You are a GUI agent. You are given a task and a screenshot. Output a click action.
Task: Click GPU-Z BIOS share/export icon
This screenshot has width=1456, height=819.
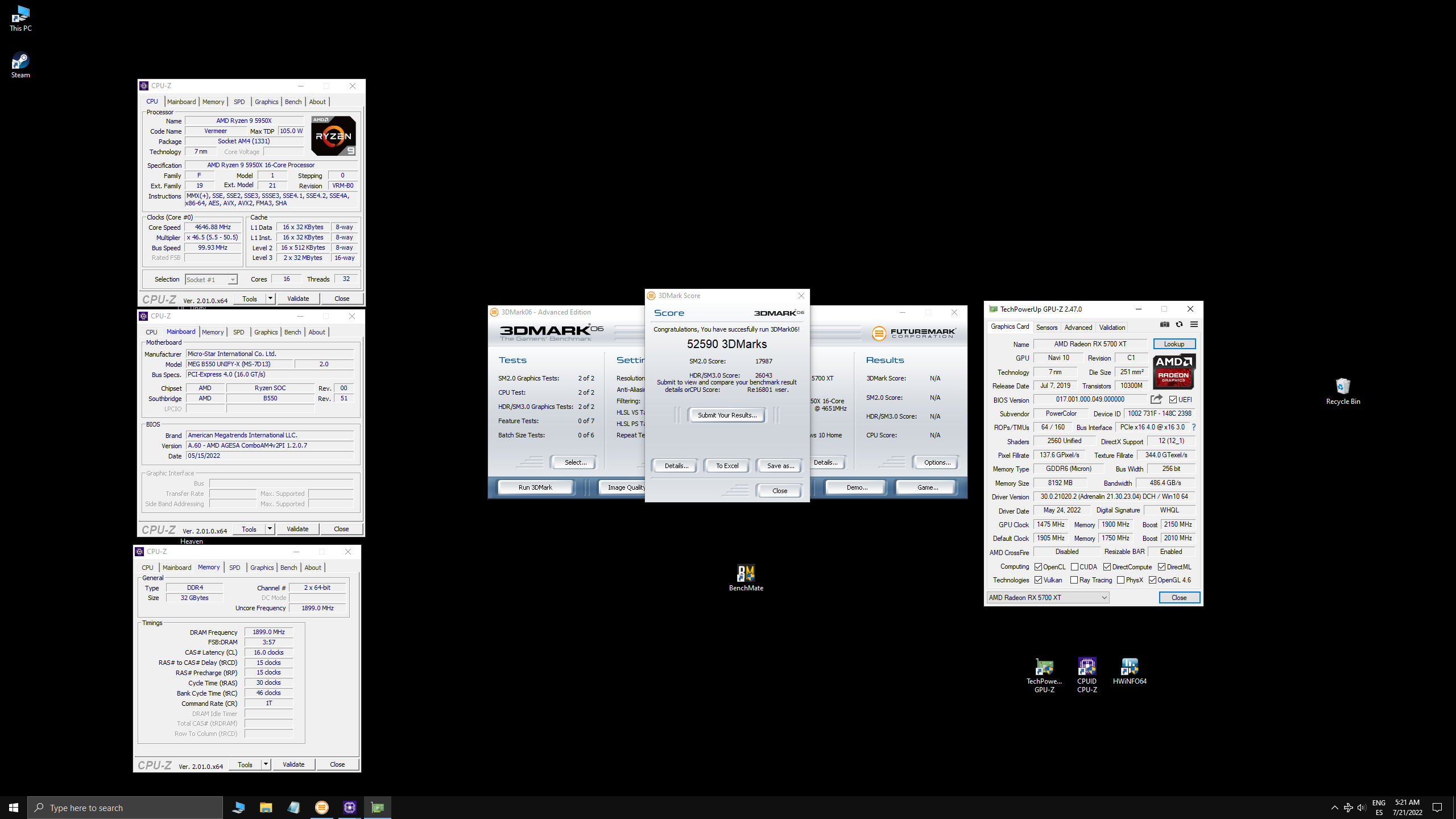click(1156, 399)
